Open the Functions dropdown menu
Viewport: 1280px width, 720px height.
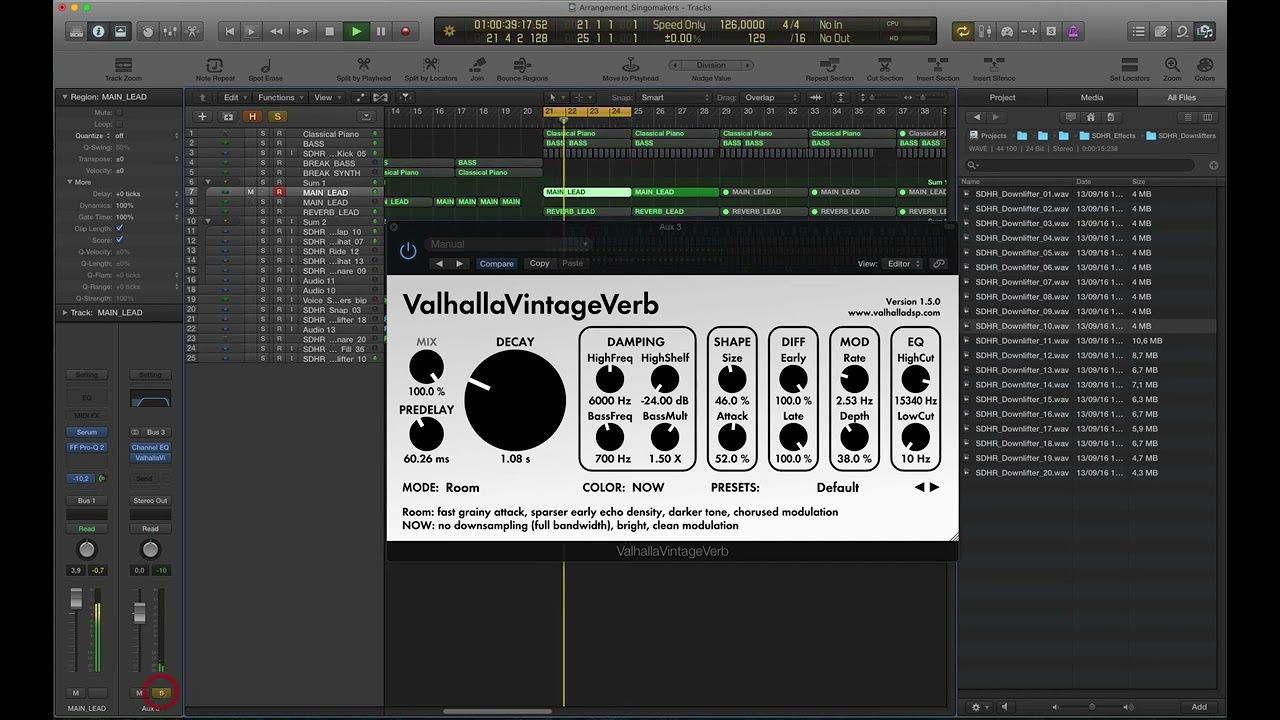pos(280,98)
